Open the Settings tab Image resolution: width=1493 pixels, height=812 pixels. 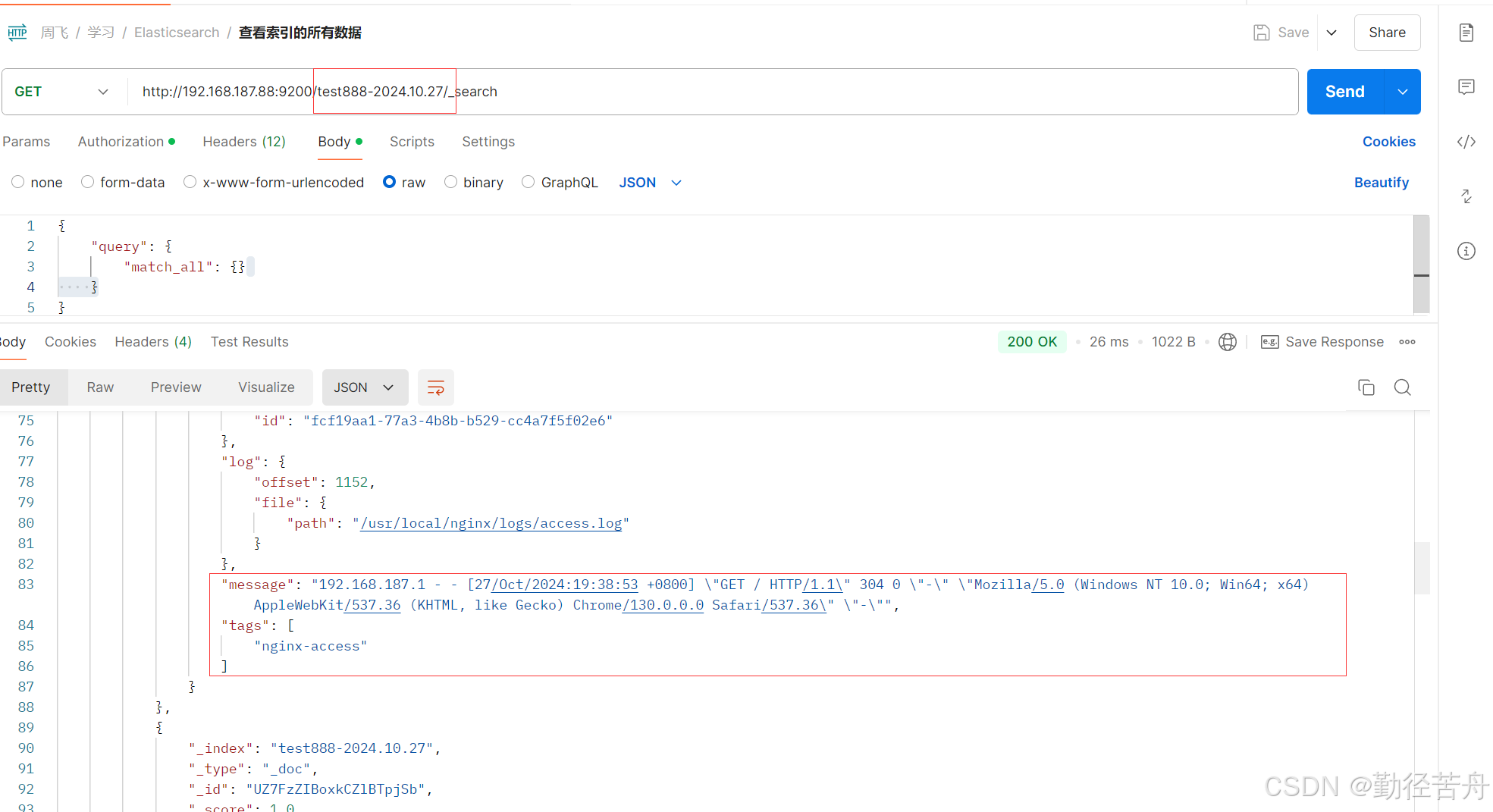[x=488, y=142]
